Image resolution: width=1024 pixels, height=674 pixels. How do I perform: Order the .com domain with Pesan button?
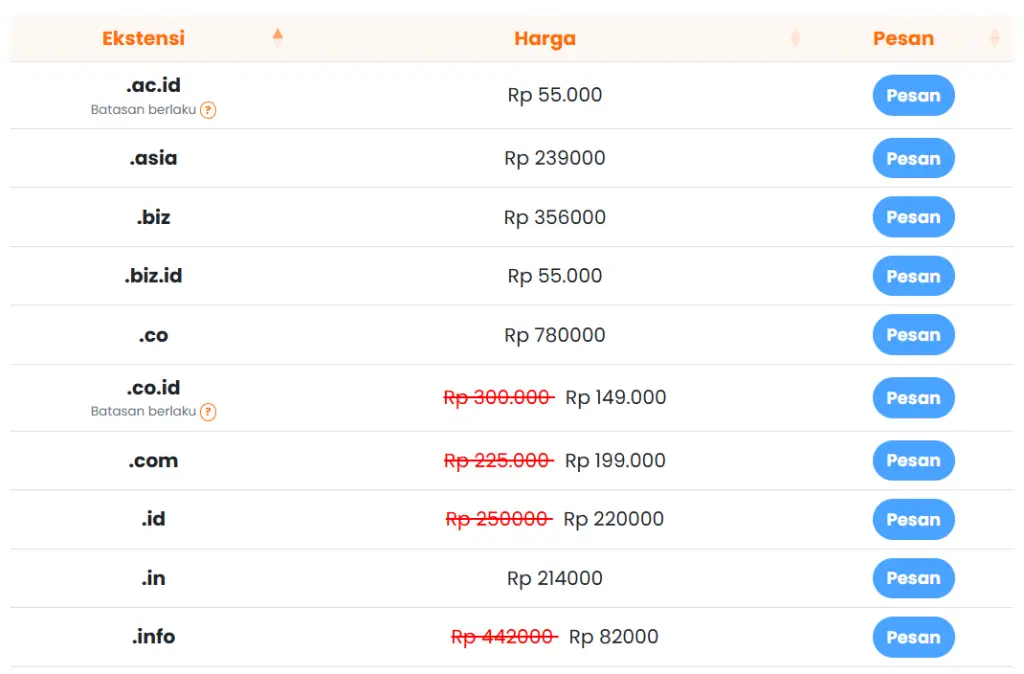[x=913, y=460]
